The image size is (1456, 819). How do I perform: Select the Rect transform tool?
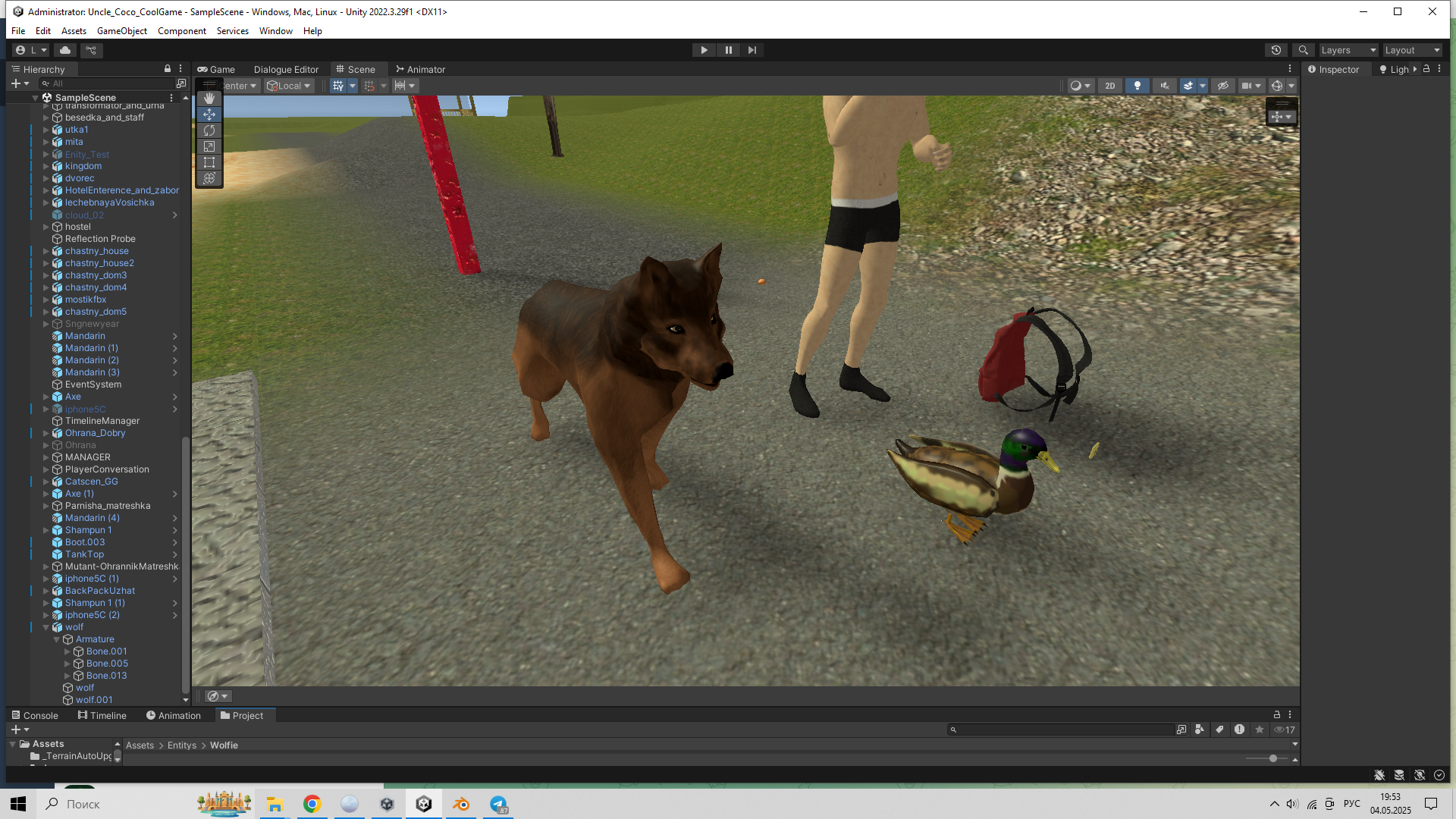[x=209, y=162]
